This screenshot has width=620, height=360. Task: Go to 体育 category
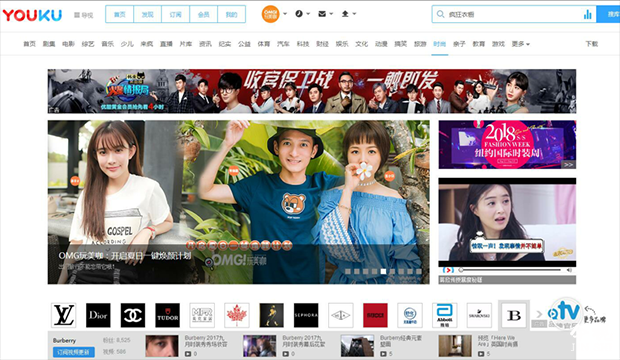point(264,44)
